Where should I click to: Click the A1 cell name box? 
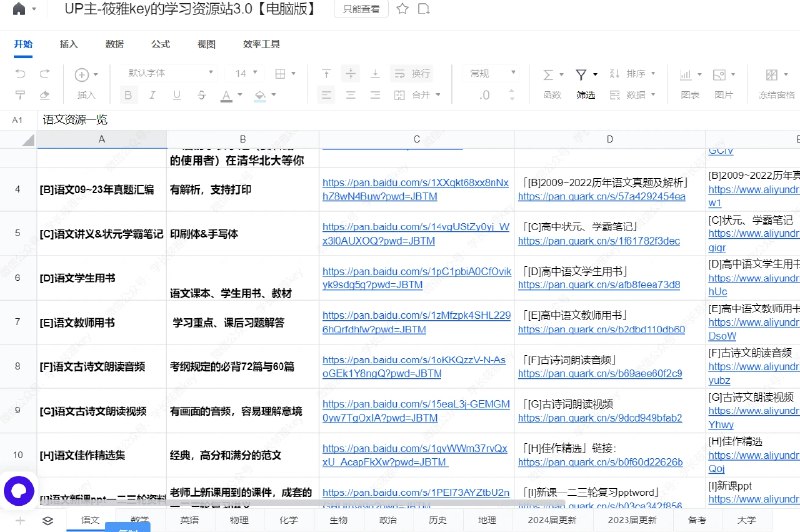[18, 120]
